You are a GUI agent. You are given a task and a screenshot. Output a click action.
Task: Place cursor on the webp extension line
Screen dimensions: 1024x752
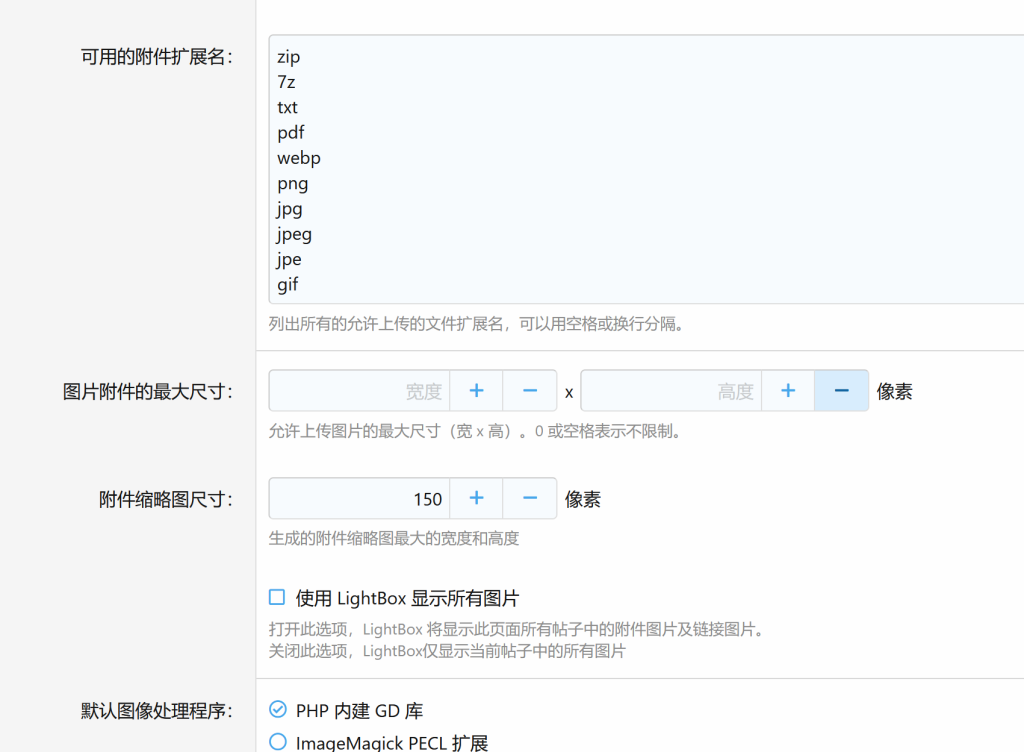click(x=299, y=158)
